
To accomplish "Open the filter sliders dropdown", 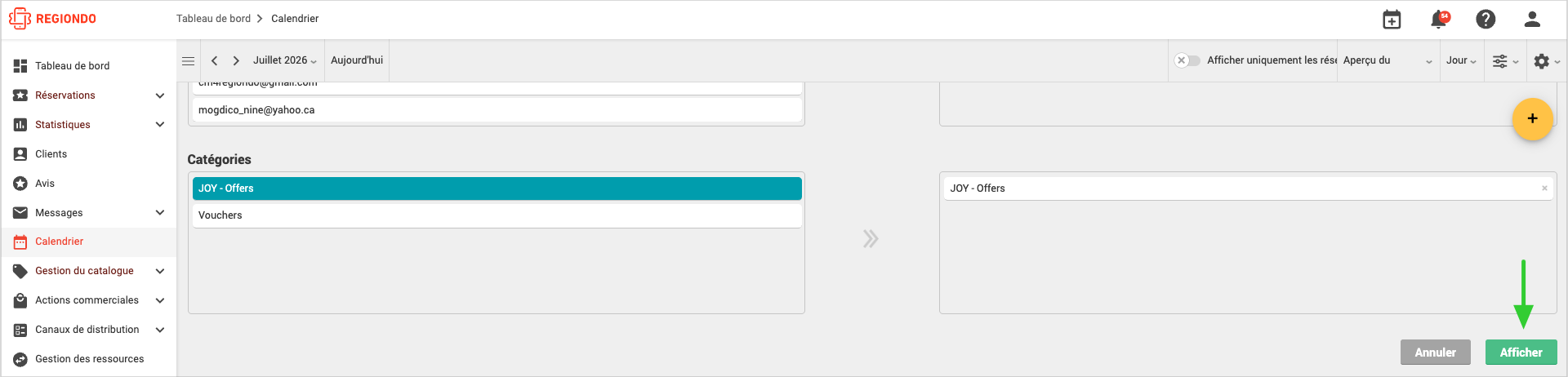I will click(1505, 61).
